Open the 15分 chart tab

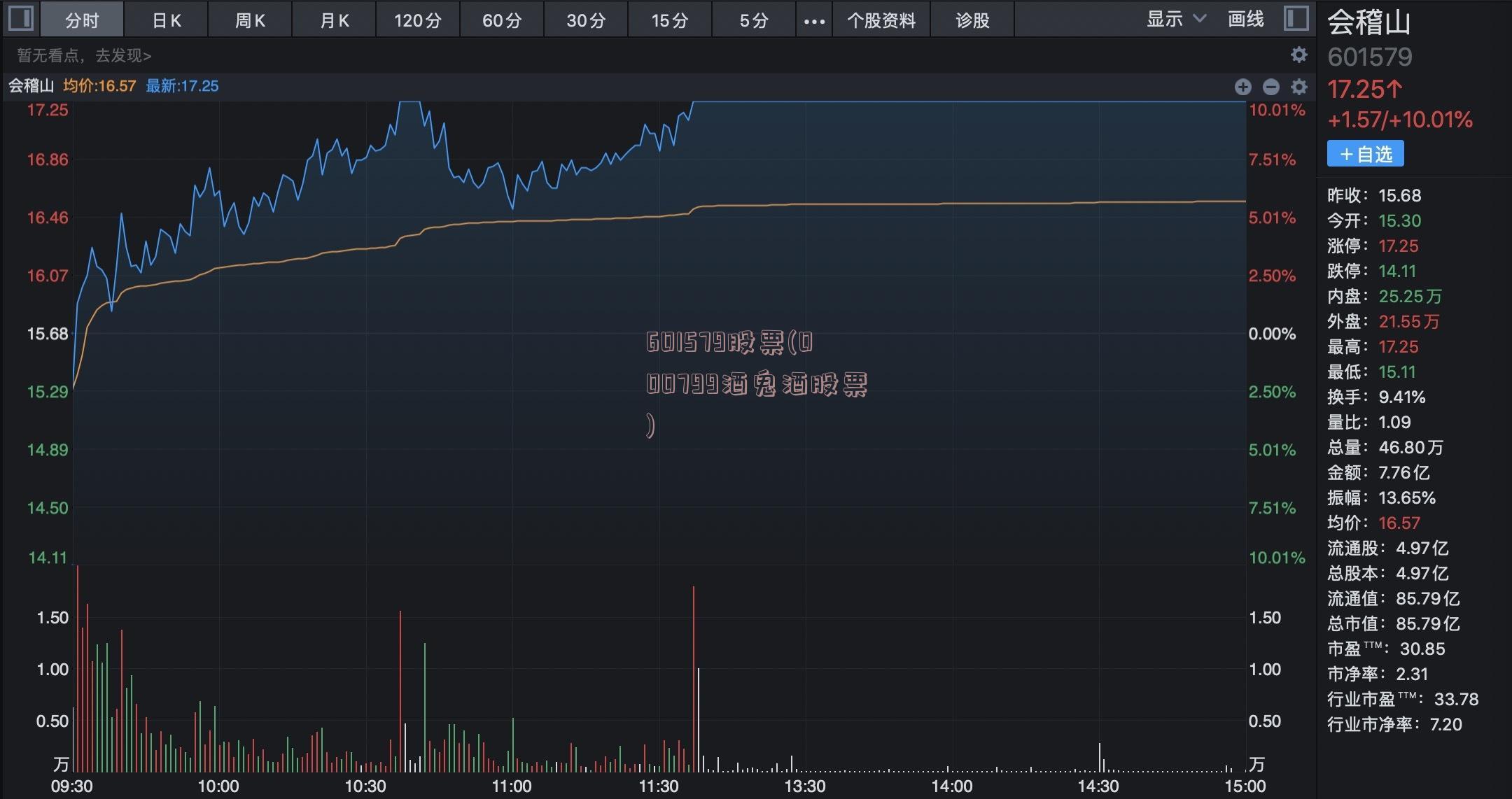click(670, 20)
